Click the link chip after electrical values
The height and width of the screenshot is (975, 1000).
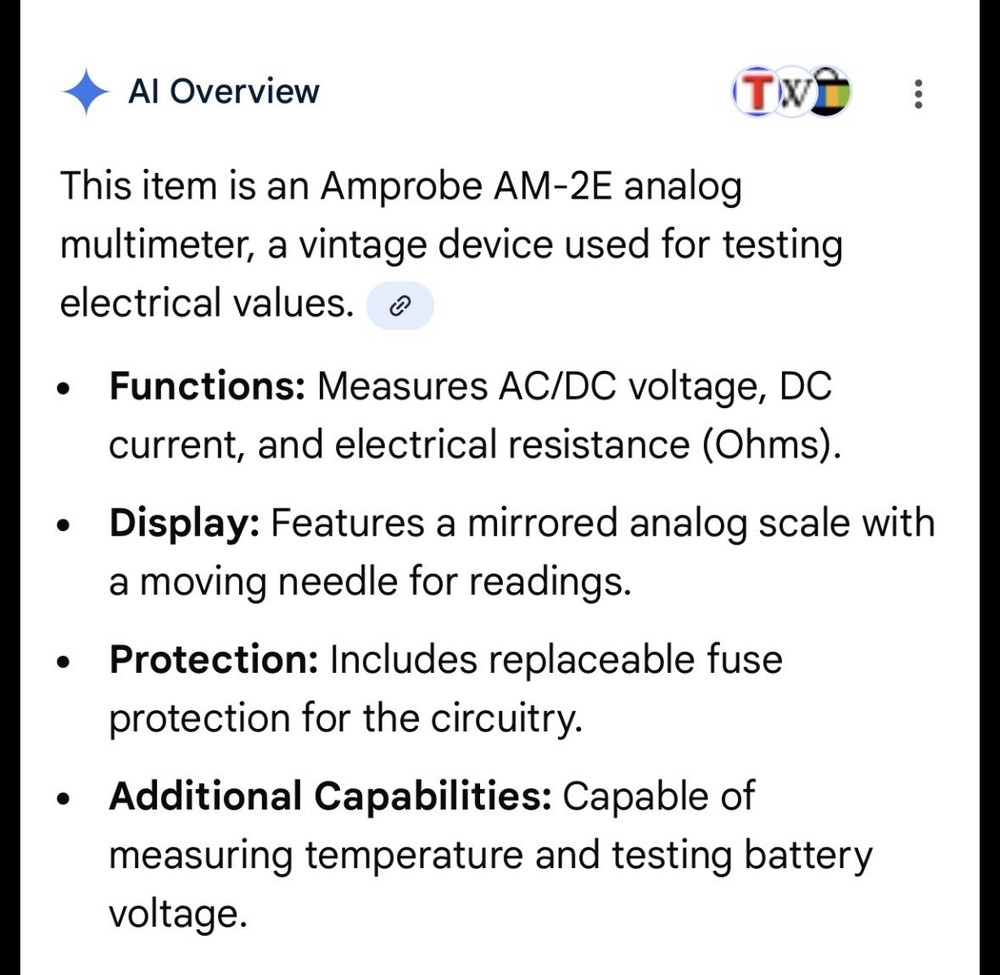(x=399, y=305)
